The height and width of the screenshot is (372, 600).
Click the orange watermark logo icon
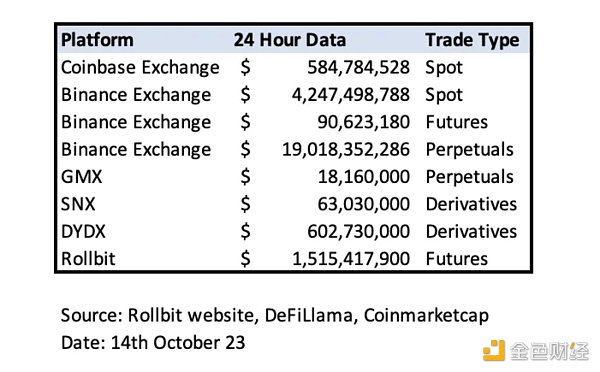[x=494, y=350]
